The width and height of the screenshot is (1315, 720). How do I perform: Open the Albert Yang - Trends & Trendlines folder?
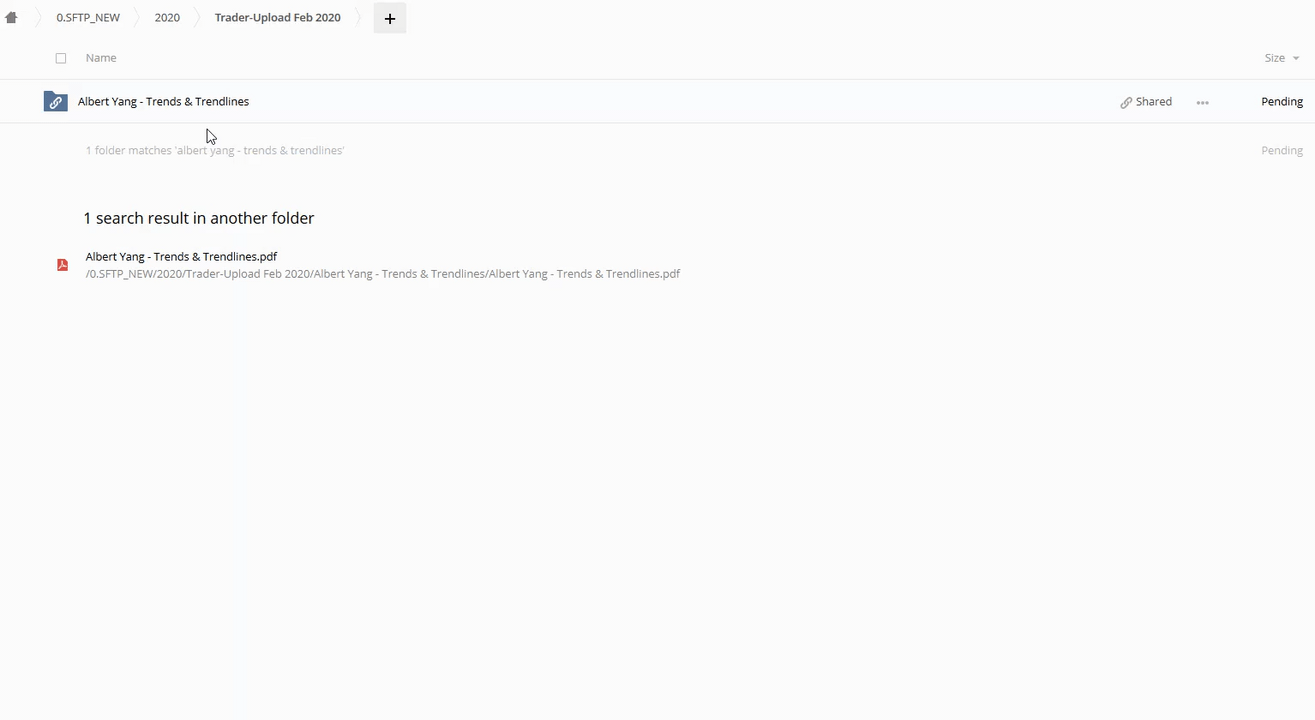(x=163, y=102)
